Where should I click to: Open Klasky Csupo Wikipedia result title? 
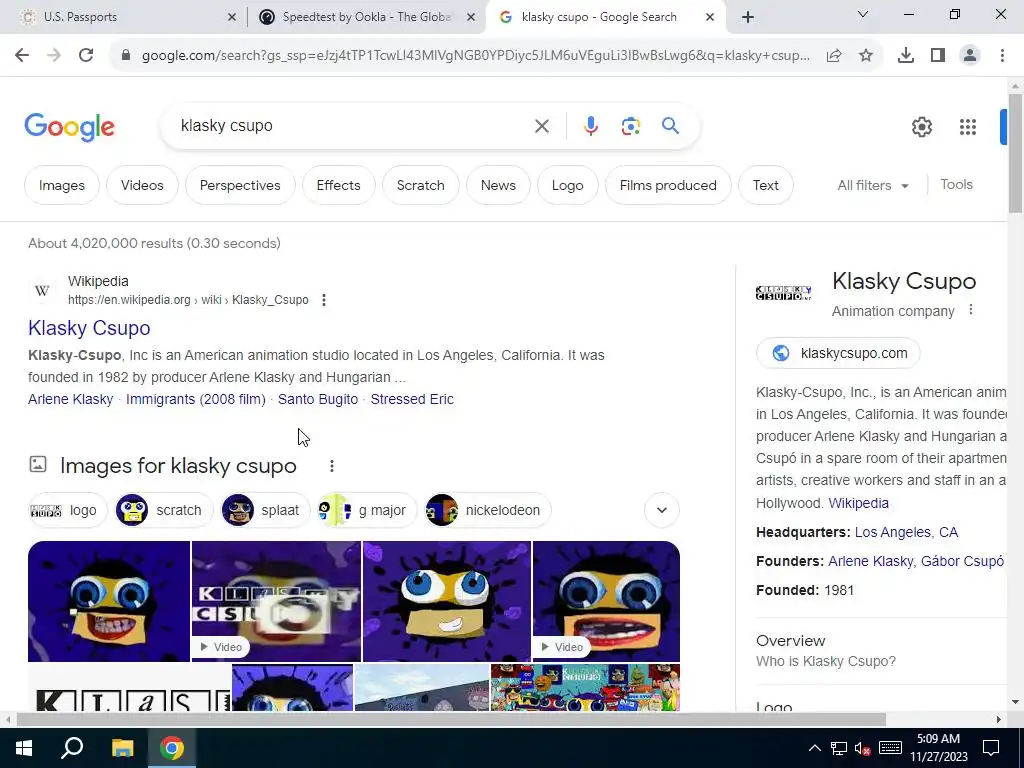tap(89, 328)
